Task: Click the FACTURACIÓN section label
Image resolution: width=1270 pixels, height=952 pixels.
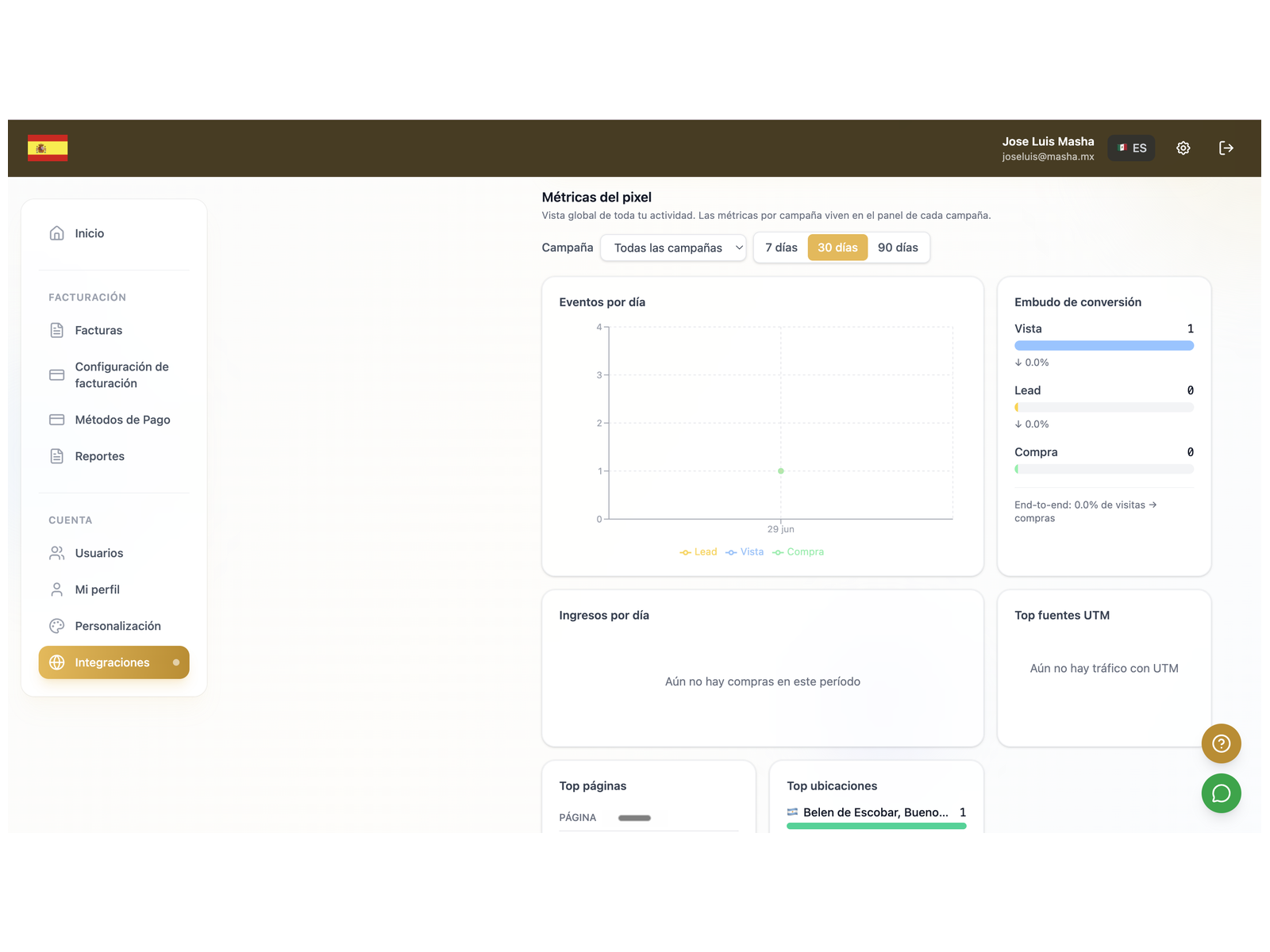Action: (x=87, y=297)
